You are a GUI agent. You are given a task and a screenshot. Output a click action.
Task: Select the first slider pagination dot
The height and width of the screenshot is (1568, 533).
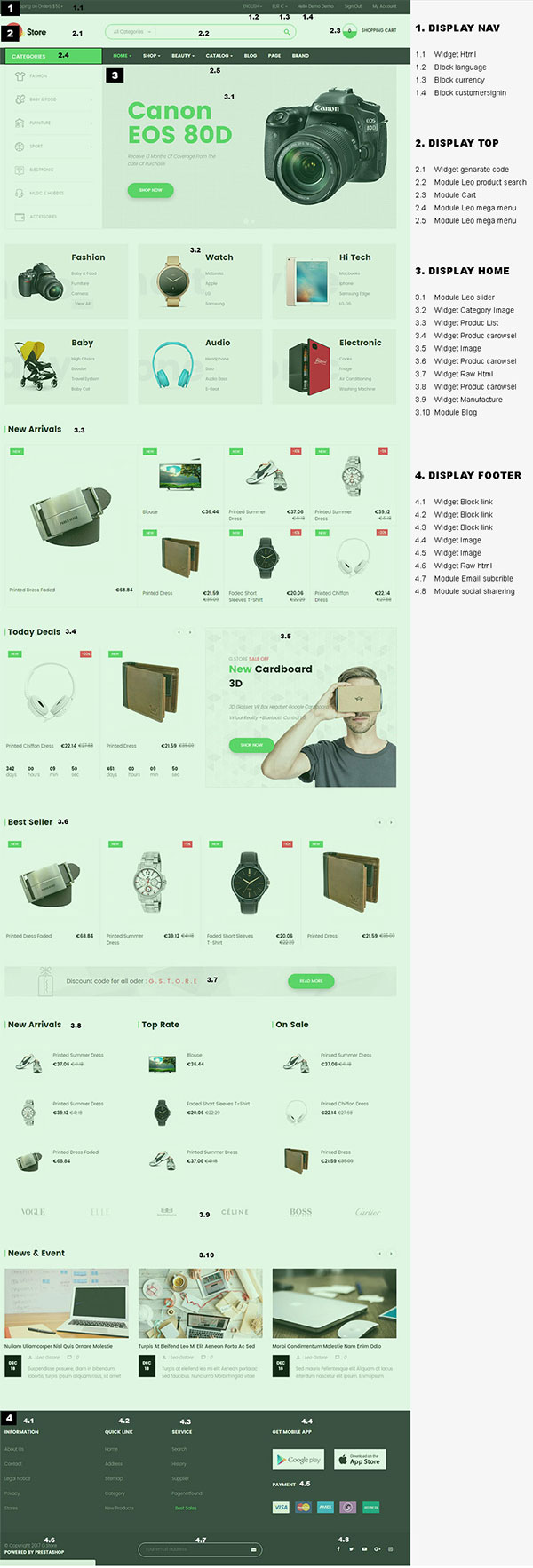click(246, 220)
